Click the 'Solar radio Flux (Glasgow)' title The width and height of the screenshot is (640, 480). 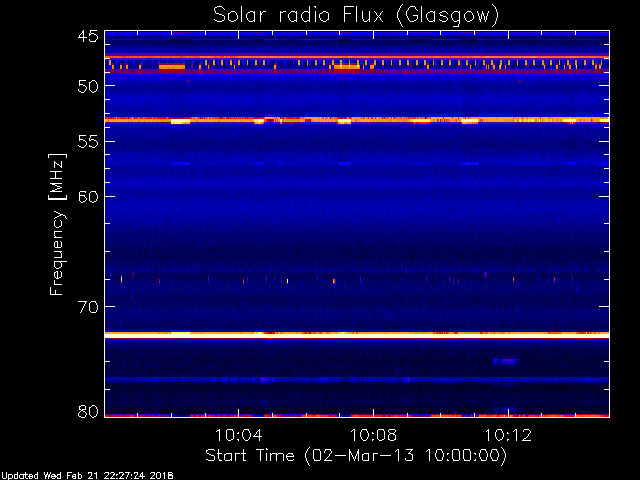356,15
